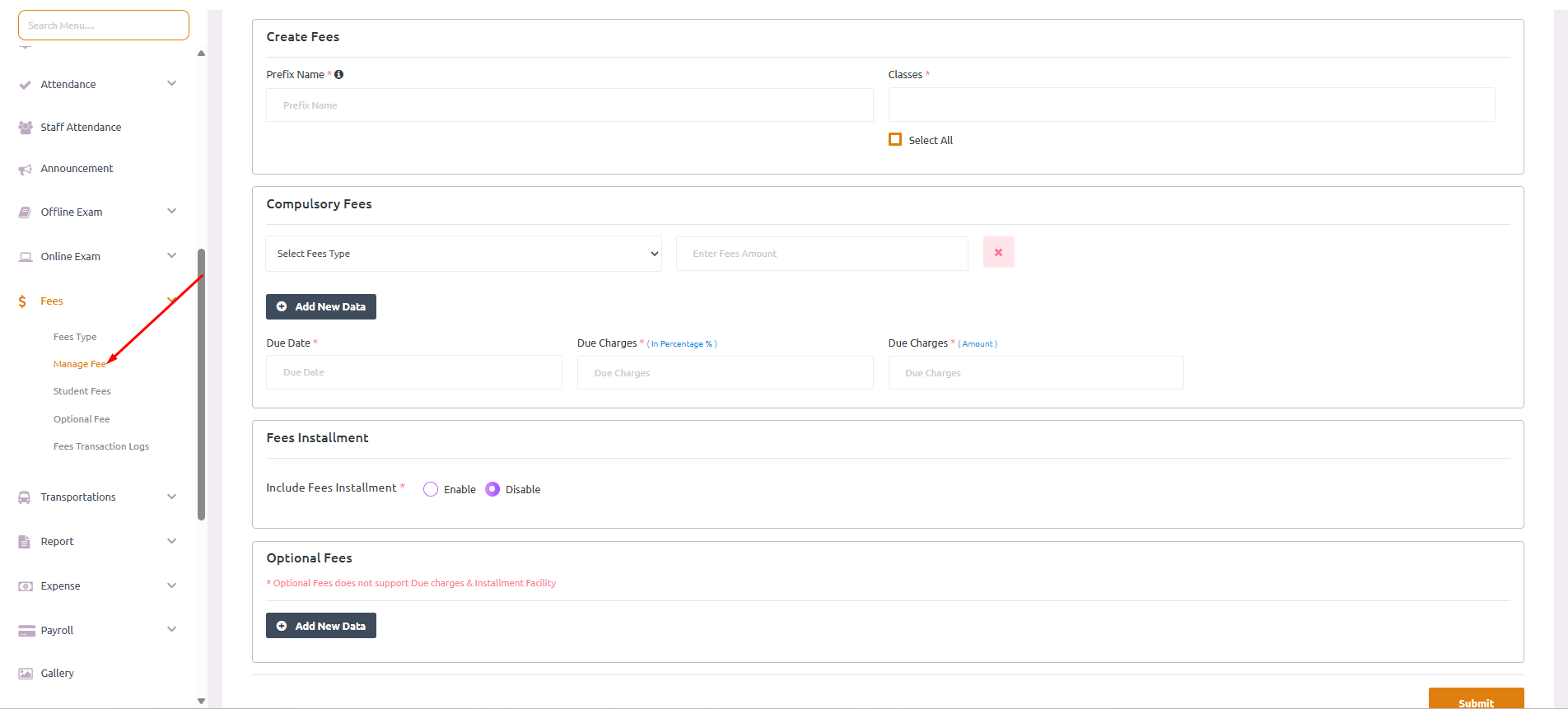The width and height of the screenshot is (1568, 709).
Task: Submit the Create Fees form
Action: (1476, 700)
